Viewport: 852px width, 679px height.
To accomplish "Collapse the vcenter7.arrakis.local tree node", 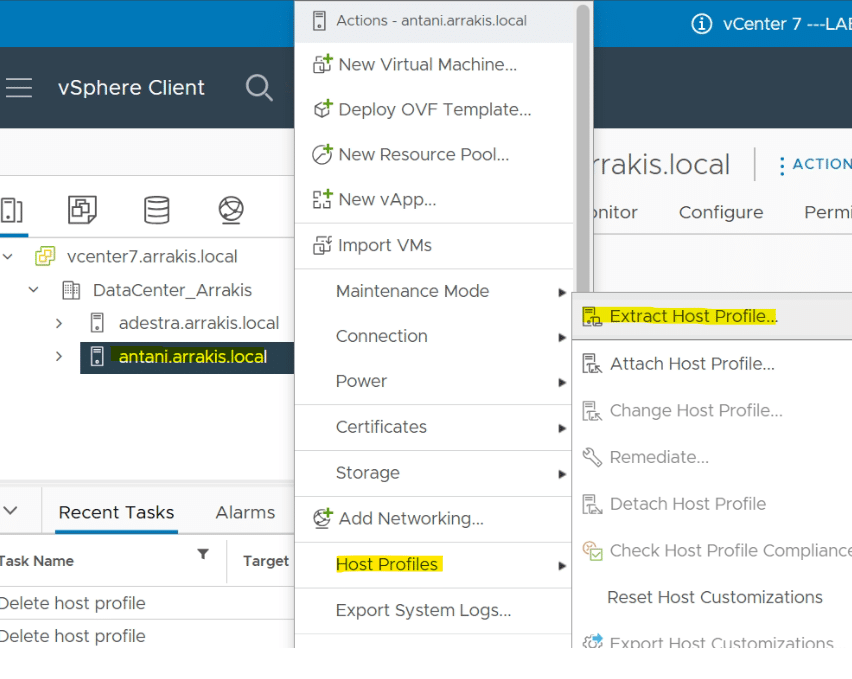I will pos(8,256).
